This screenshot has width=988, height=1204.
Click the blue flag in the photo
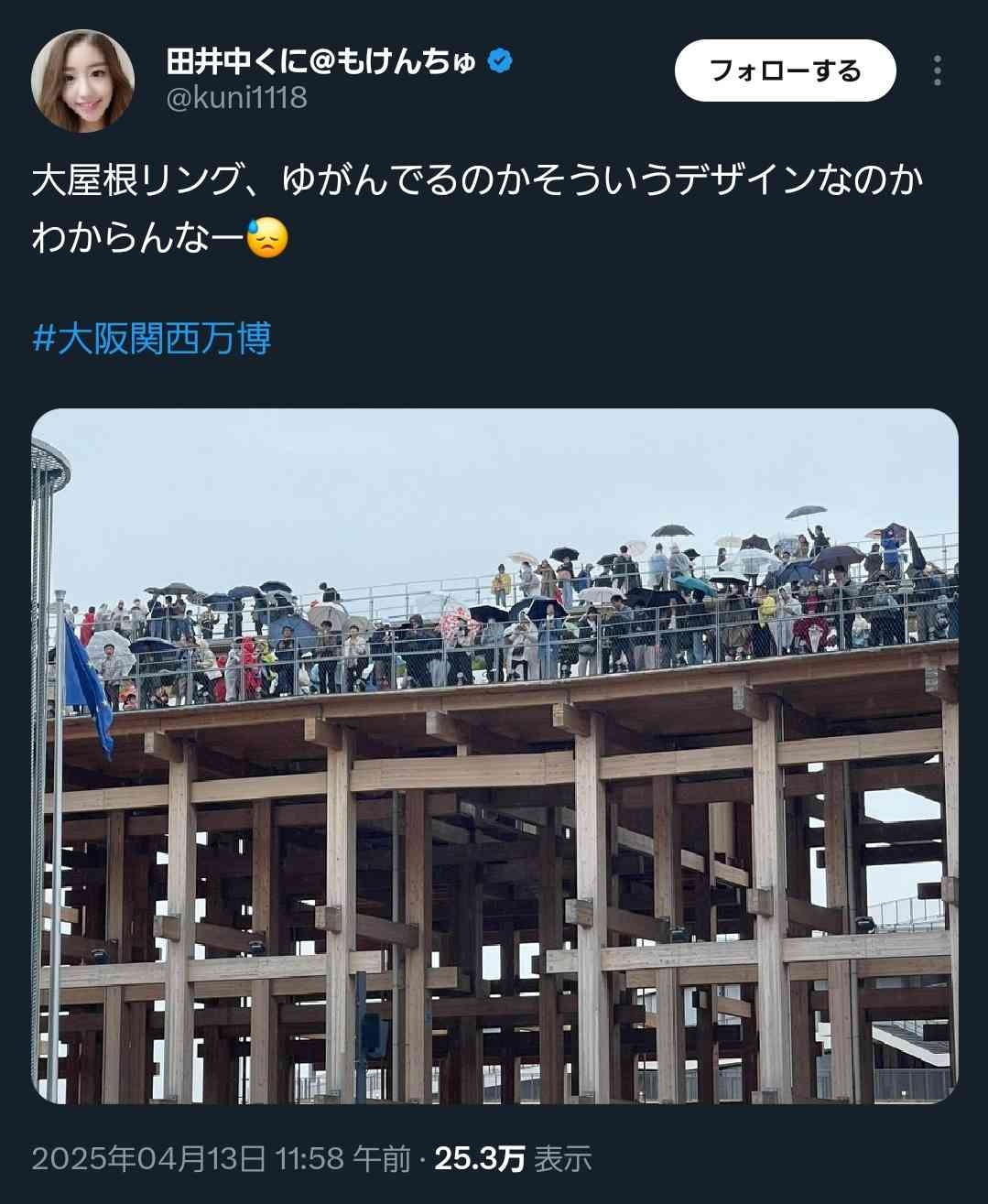[89, 682]
